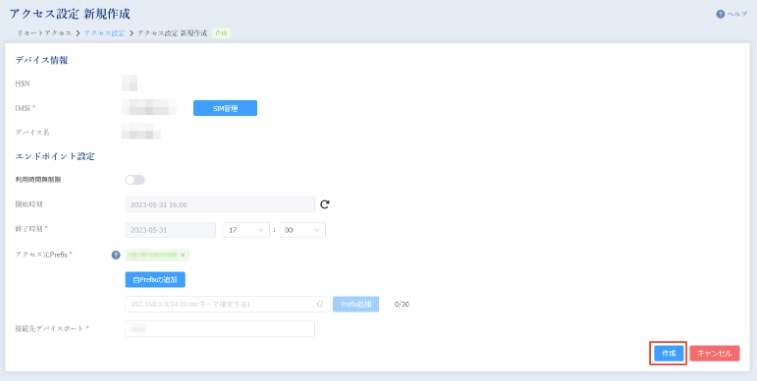Open the help icon at top right

(720, 14)
